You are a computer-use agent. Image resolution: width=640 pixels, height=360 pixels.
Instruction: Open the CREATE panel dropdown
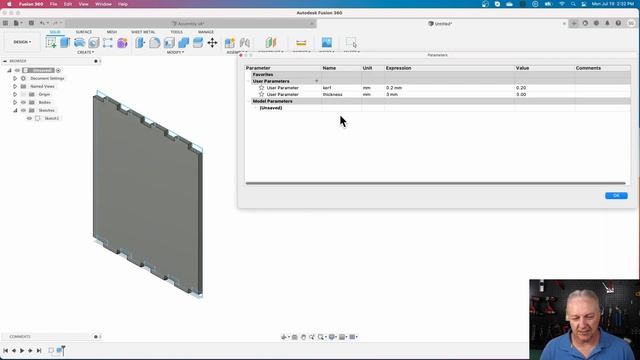[x=85, y=52]
